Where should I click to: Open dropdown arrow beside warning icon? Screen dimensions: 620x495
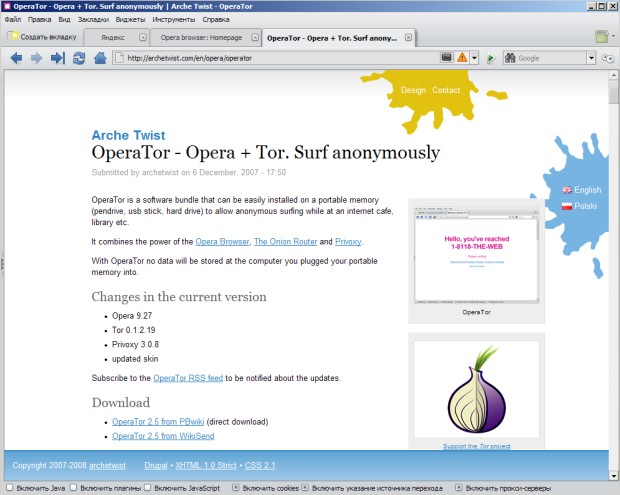click(x=475, y=58)
